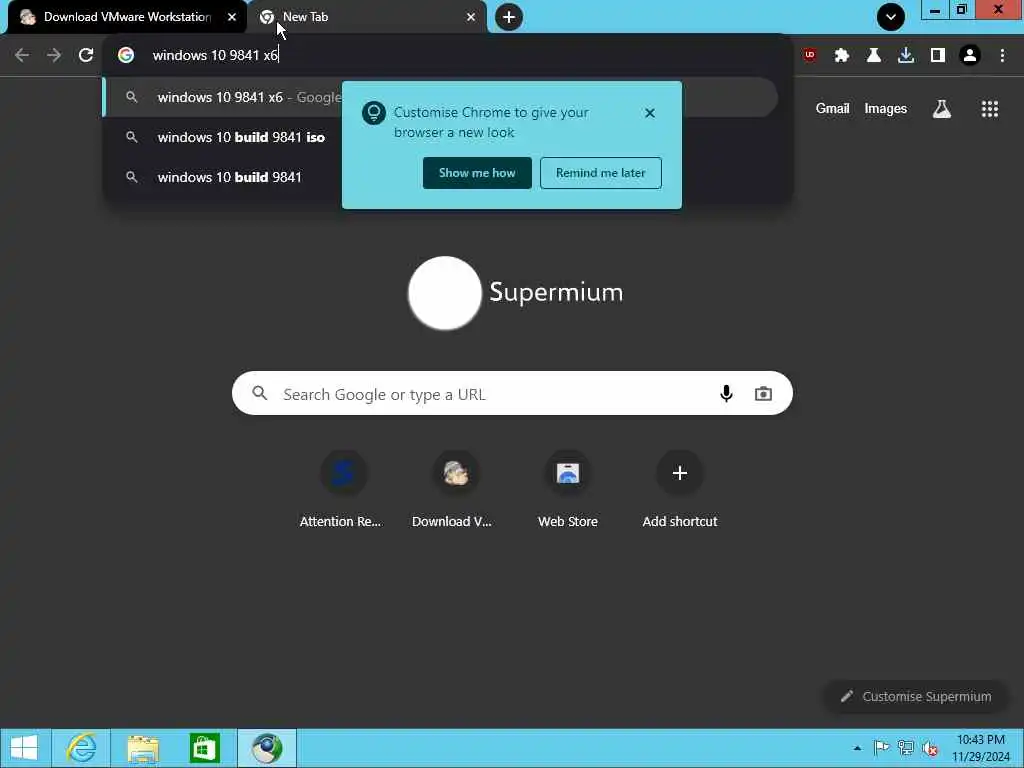Show hidden tray icons arrow
This screenshot has width=1024, height=768.
point(857,748)
